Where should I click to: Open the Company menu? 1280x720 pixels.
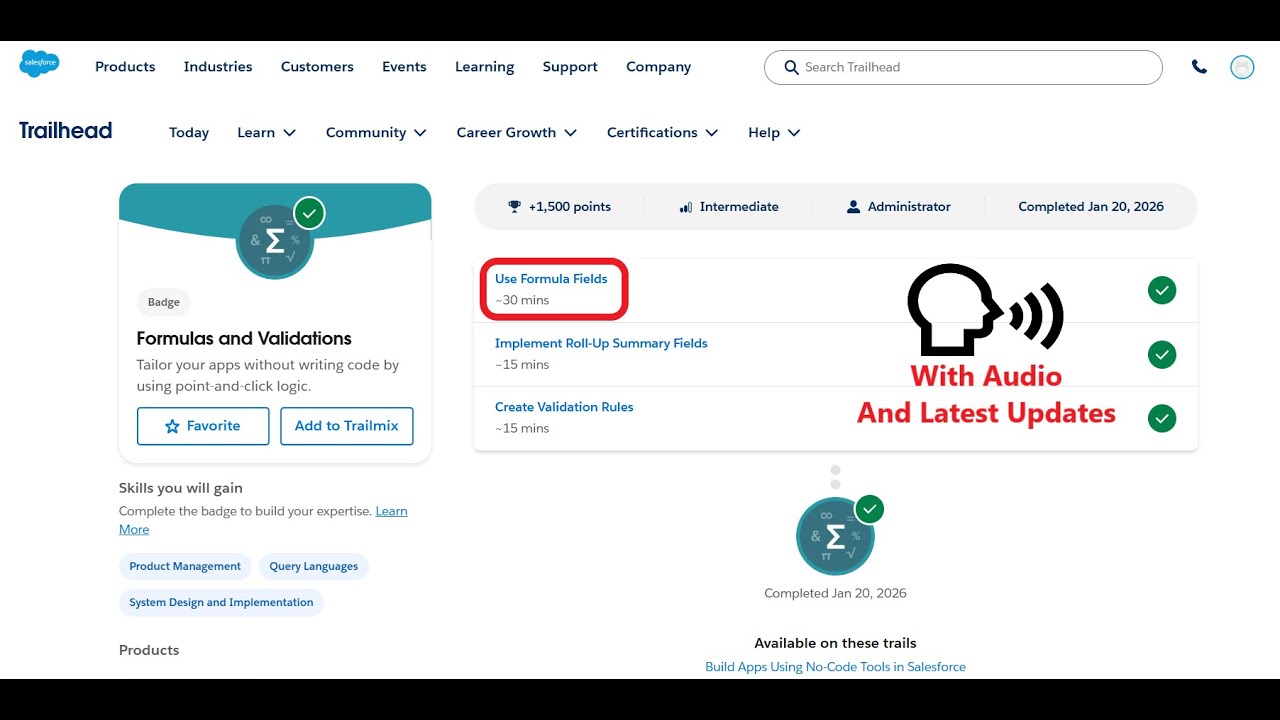659,67
